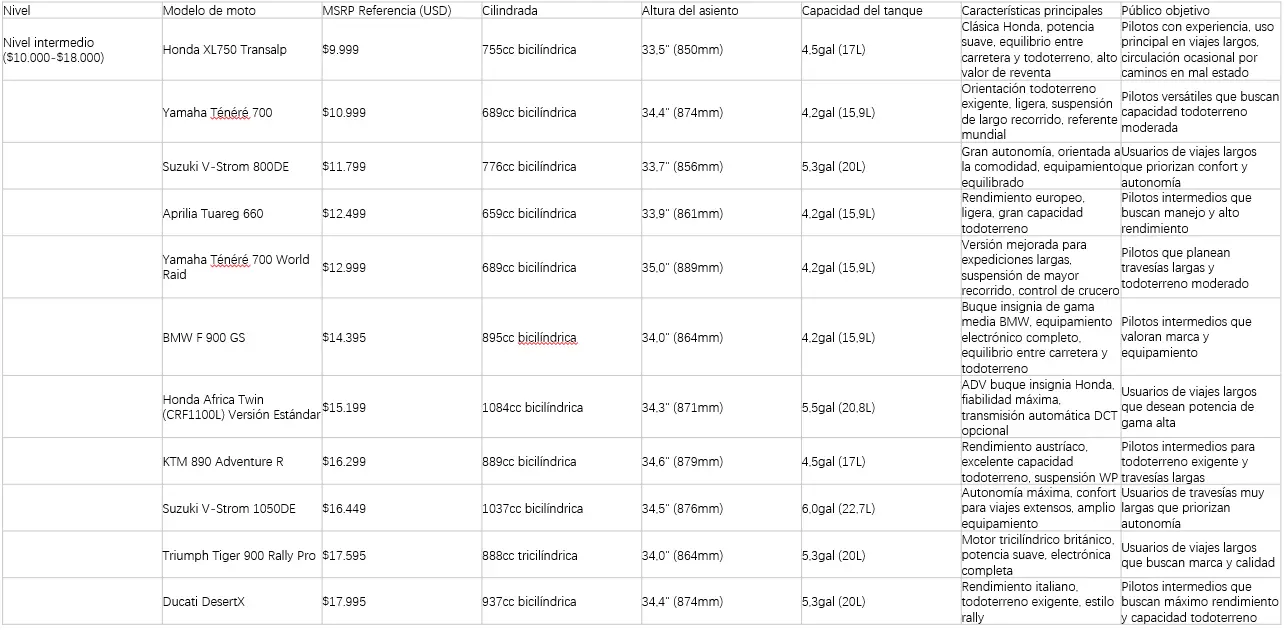Select the Cilindrada column header
The height and width of the screenshot is (630, 1286).
560,10
